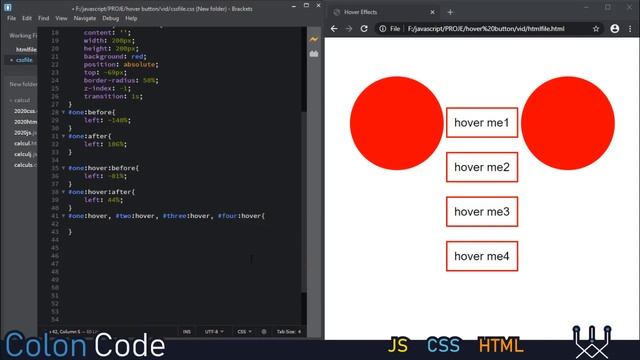Click the hover me3 button

click(x=482, y=211)
